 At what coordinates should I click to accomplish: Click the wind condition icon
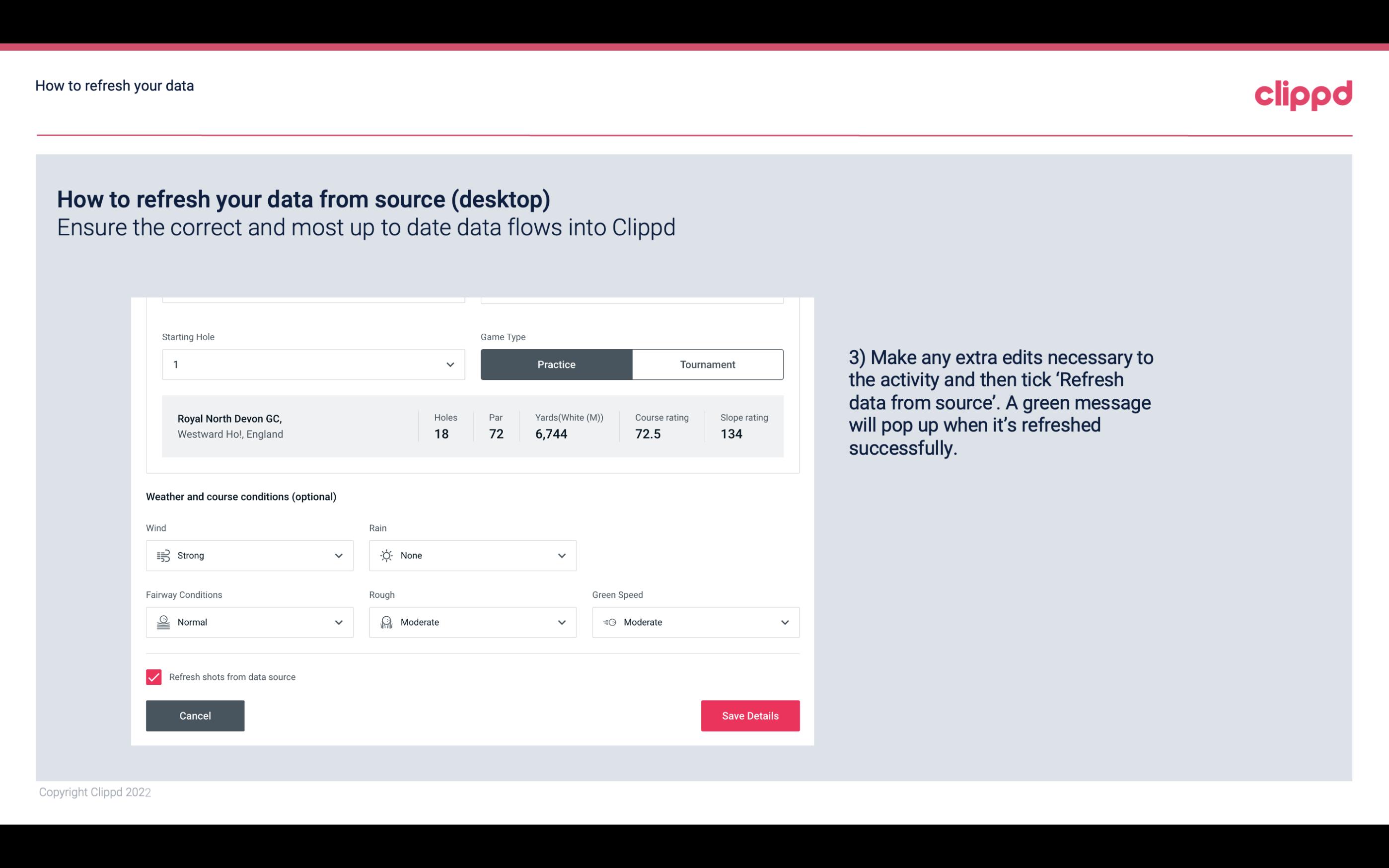[163, 555]
